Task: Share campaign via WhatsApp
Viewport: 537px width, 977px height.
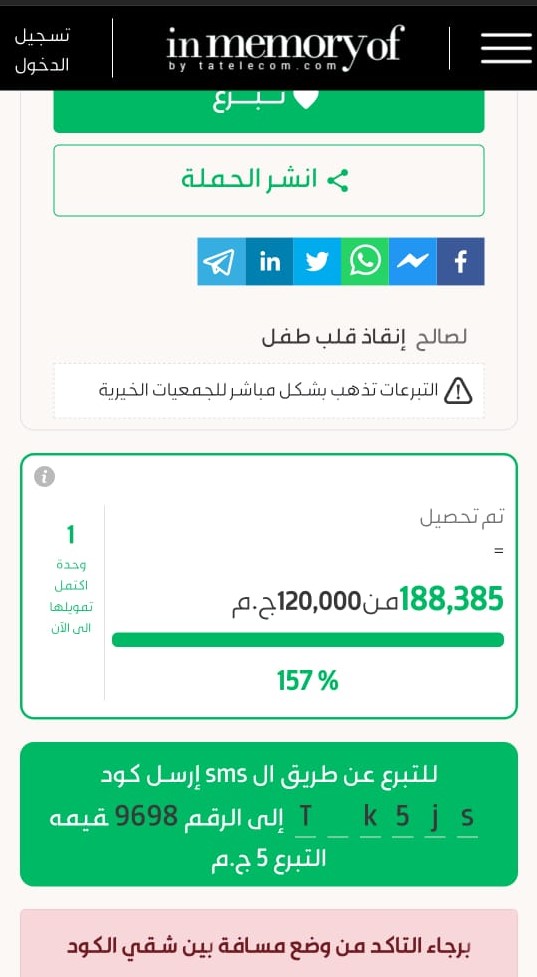Action: click(x=364, y=262)
